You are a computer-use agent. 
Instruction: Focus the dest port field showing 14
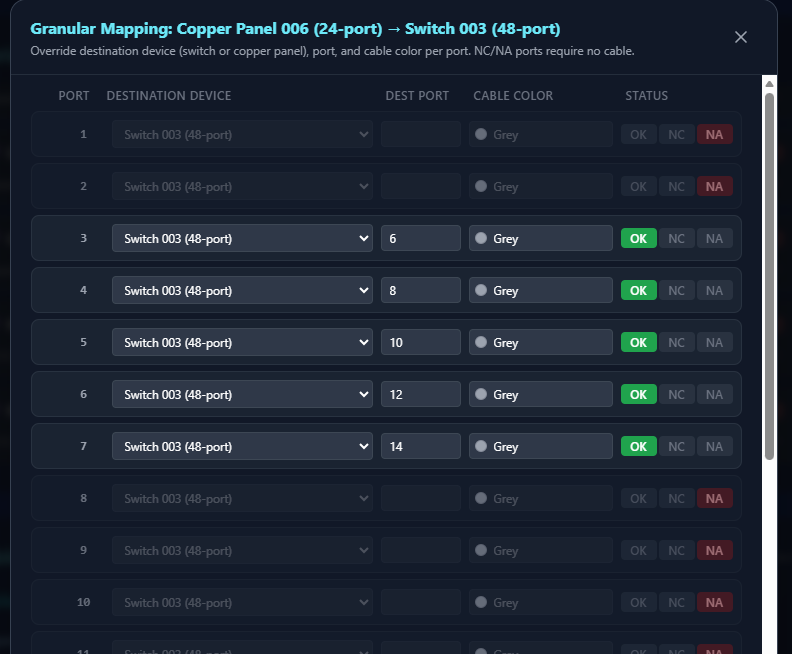click(420, 446)
